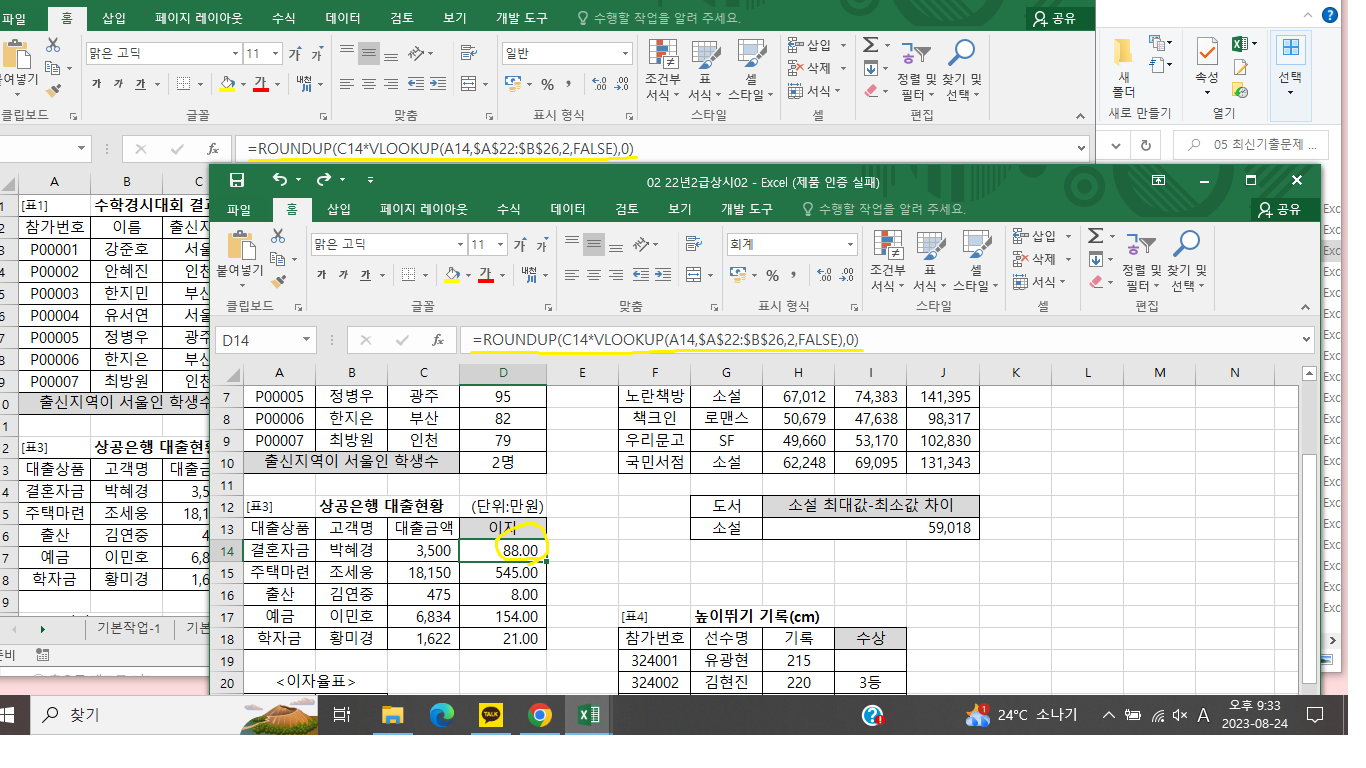Toggle bold formatting in the front Excel window
The width and height of the screenshot is (1366, 768).
(x=321, y=275)
